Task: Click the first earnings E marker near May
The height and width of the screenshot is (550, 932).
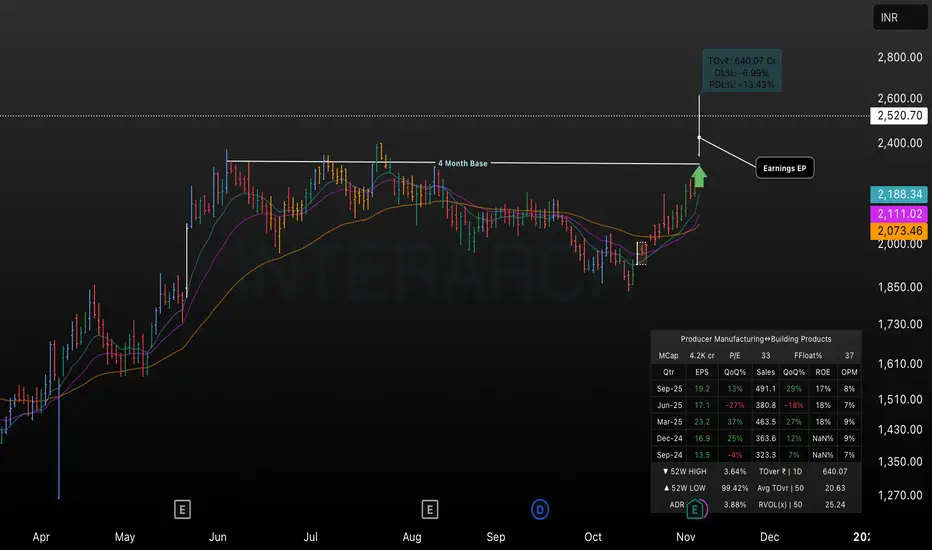Action: [x=182, y=510]
